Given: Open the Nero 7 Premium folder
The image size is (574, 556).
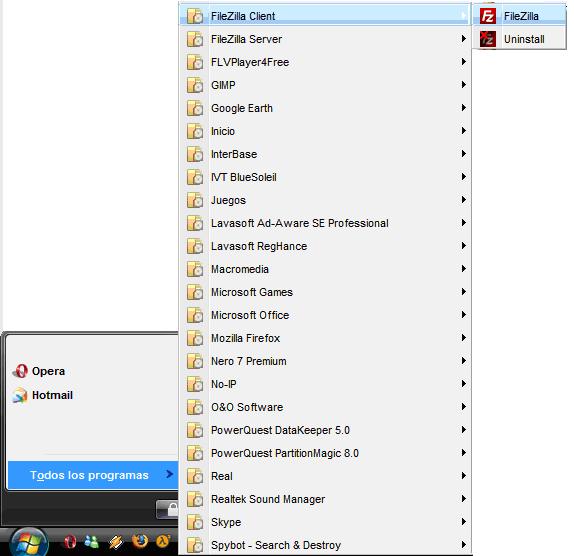Looking at the screenshot, I should 325,361.
